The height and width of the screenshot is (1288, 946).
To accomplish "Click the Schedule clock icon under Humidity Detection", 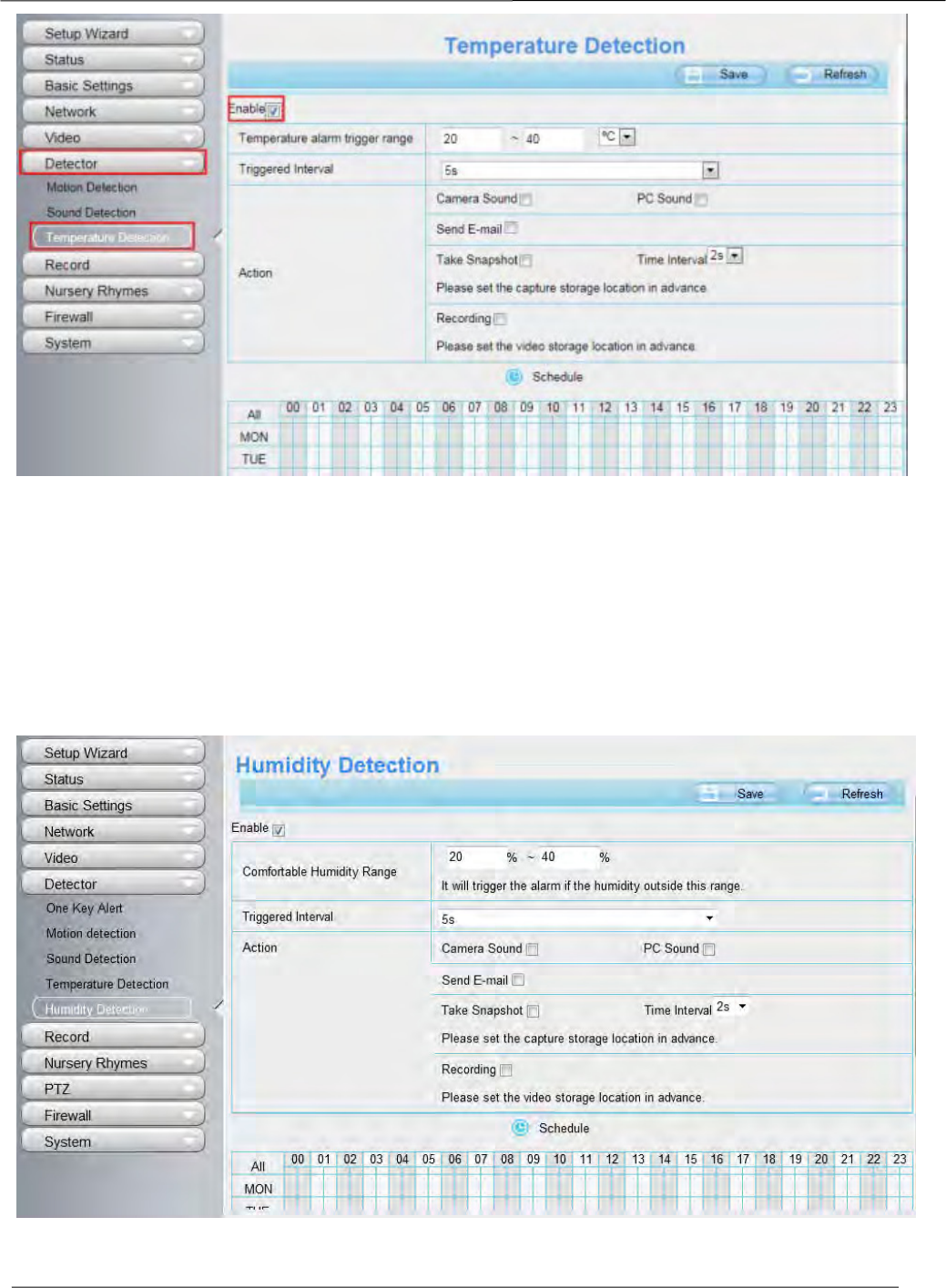I will 520,1128.
